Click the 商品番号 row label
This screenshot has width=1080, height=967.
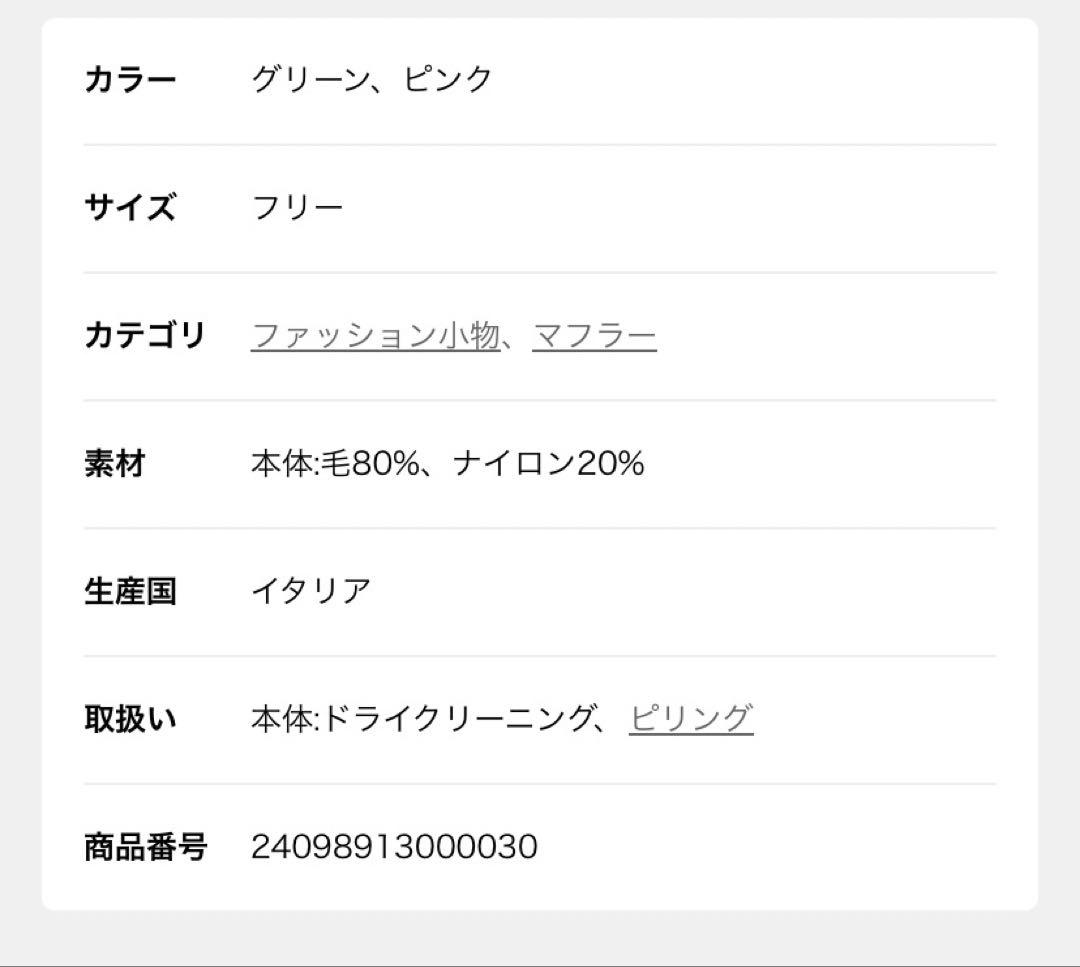pyautogui.click(x=145, y=847)
